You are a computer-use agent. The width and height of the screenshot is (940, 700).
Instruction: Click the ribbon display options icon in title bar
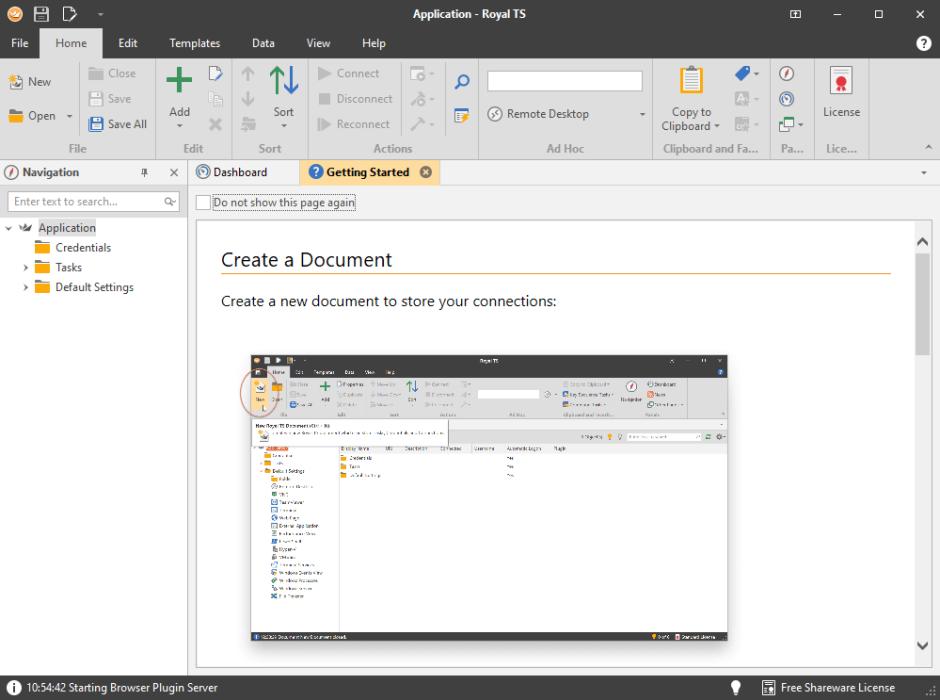pos(796,14)
